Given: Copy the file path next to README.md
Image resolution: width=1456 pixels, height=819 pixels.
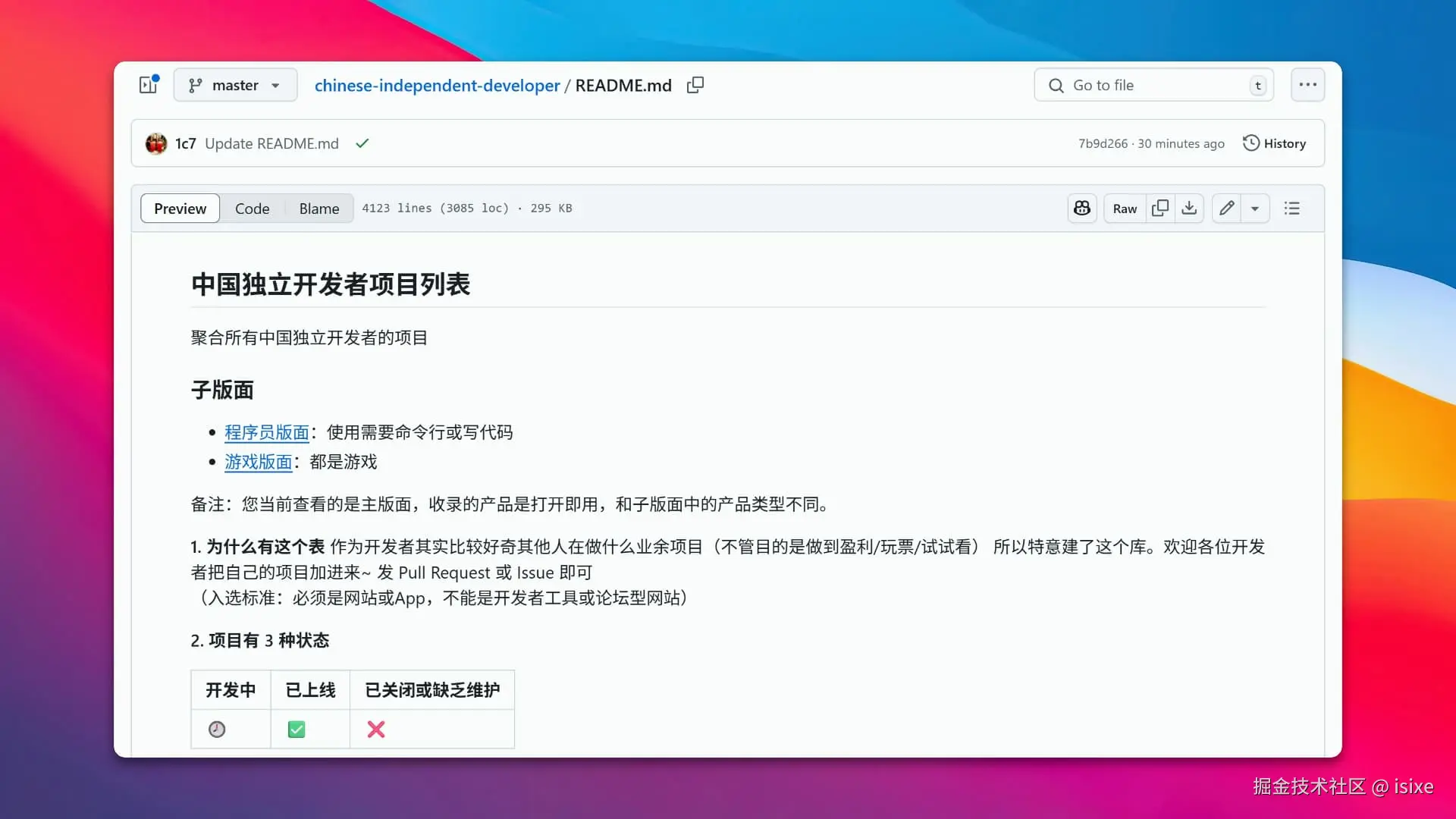Looking at the screenshot, I should 695,85.
